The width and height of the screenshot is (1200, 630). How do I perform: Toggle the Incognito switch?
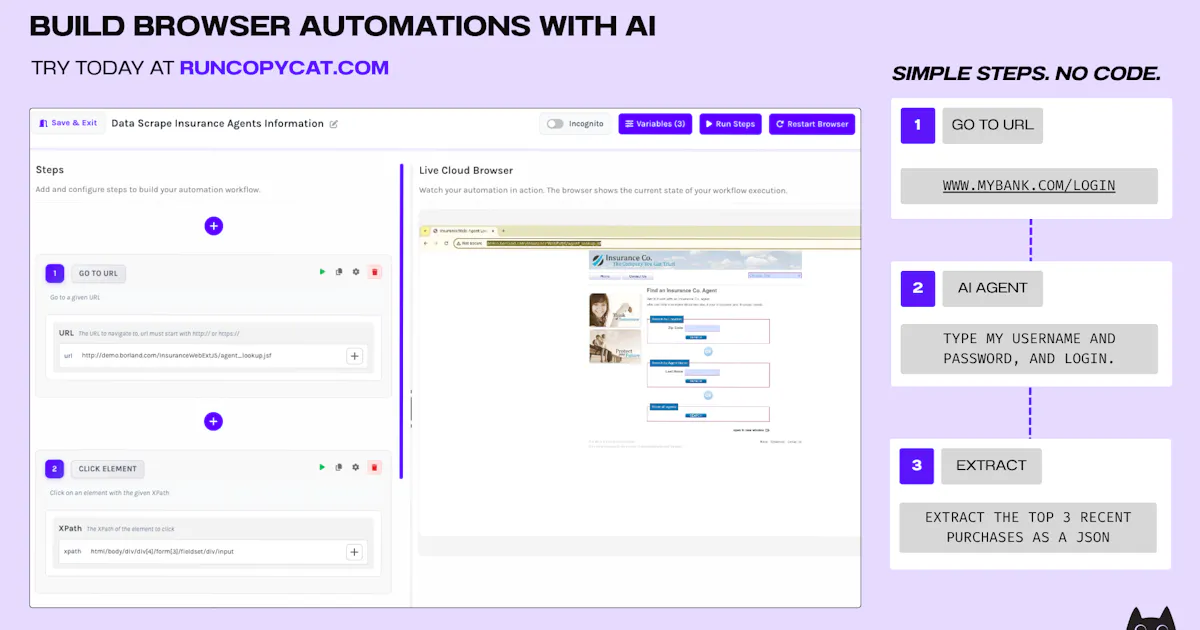pos(555,124)
